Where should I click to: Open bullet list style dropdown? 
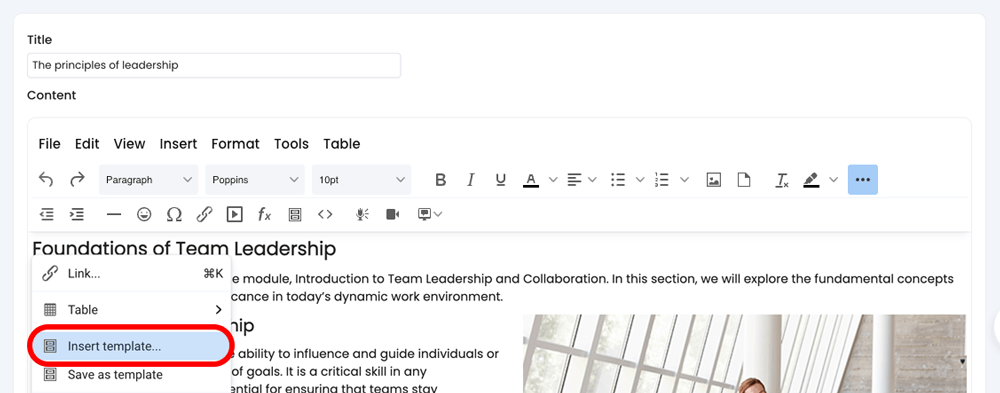(x=640, y=180)
